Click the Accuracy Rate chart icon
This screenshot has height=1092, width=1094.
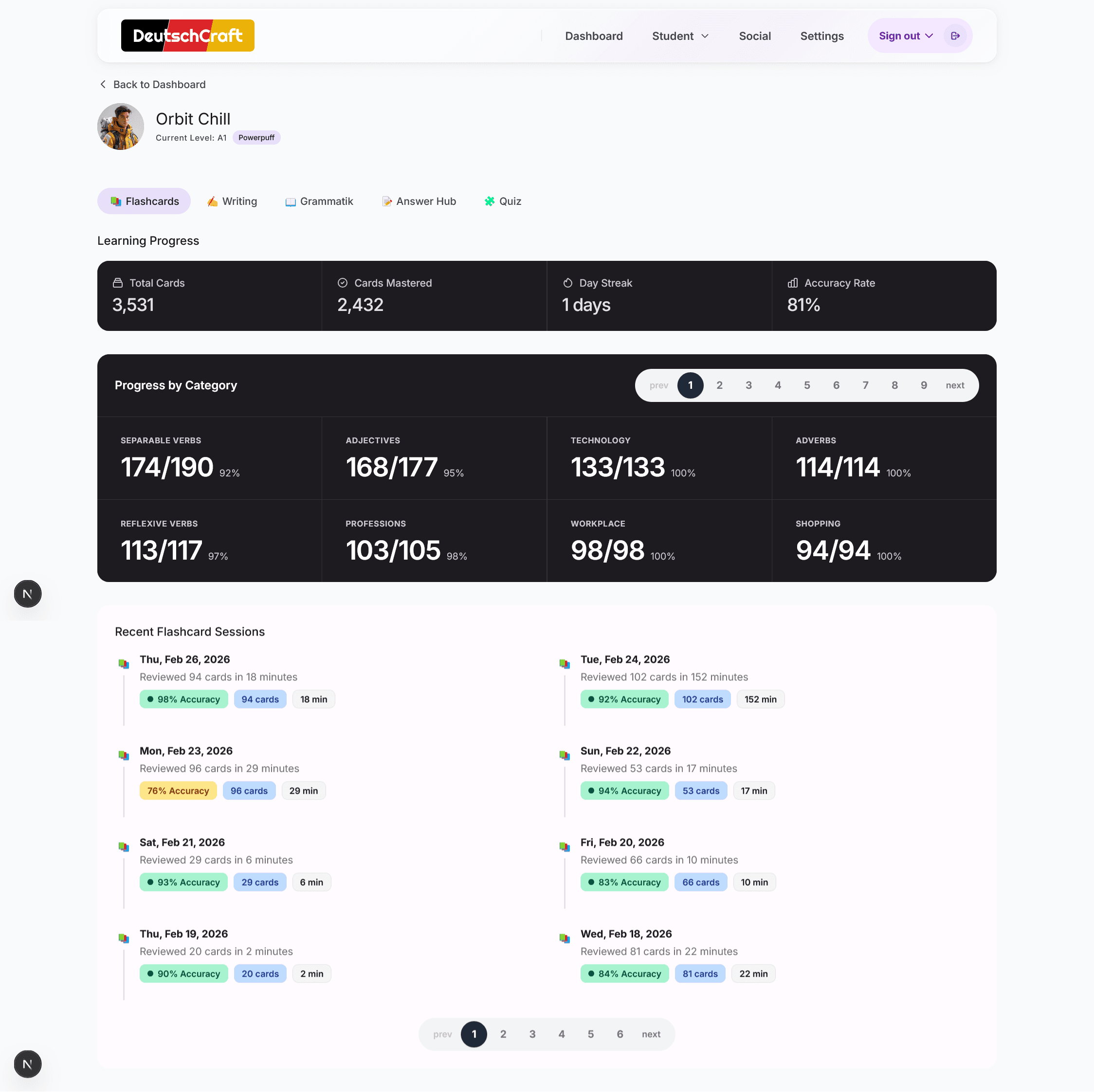point(792,282)
